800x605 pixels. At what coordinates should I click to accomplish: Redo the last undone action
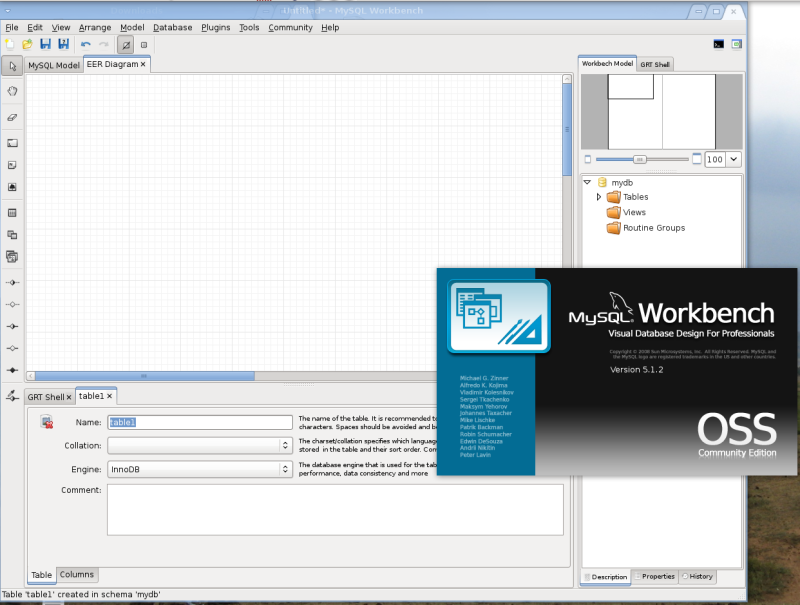(x=104, y=44)
